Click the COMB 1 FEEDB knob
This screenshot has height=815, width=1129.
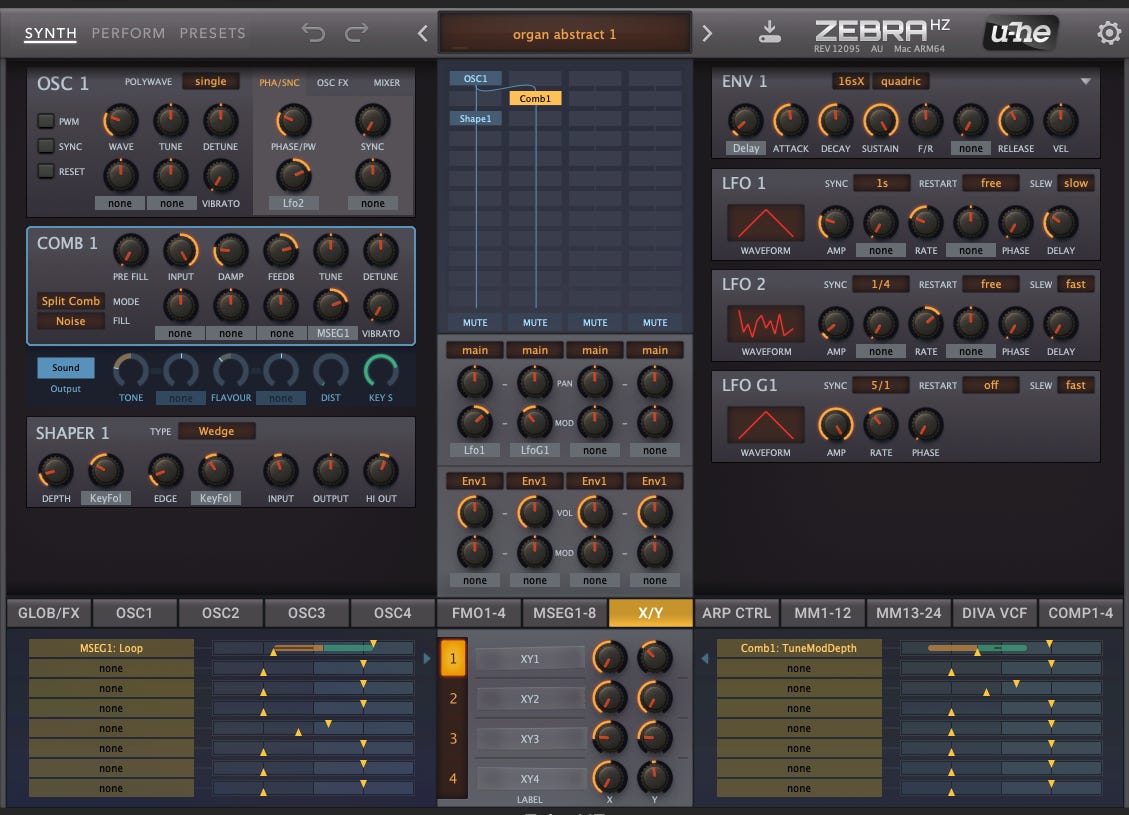pyautogui.click(x=281, y=251)
